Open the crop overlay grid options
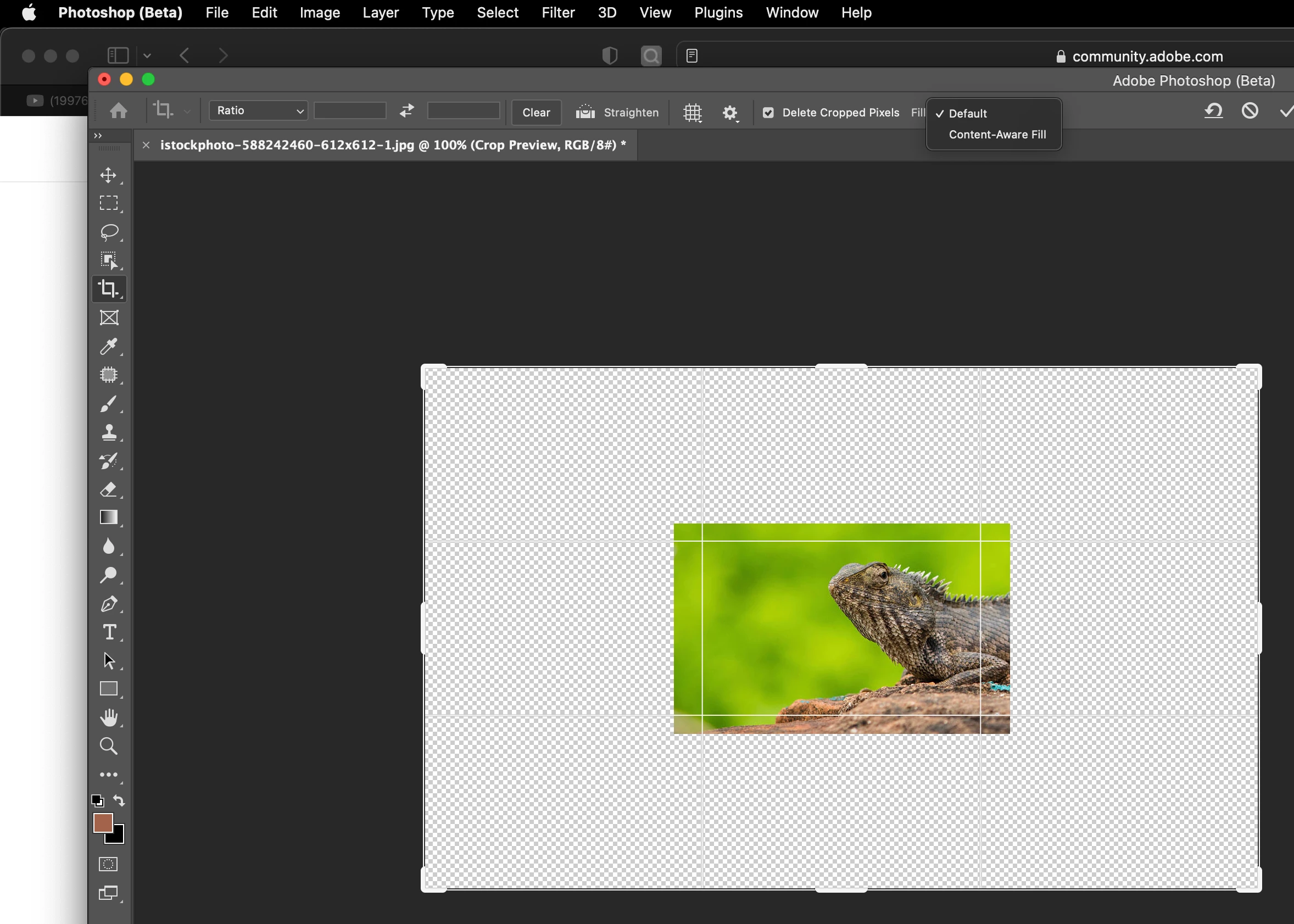This screenshot has width=1294, height=924. [692, 113]
